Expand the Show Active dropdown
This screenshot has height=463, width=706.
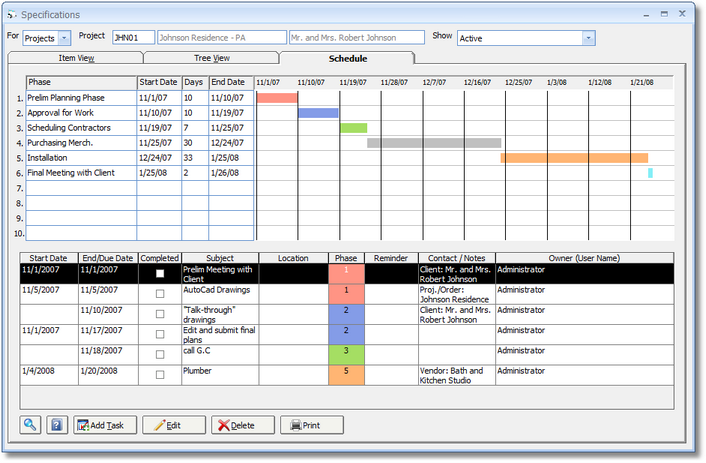(x=588, y=38)
